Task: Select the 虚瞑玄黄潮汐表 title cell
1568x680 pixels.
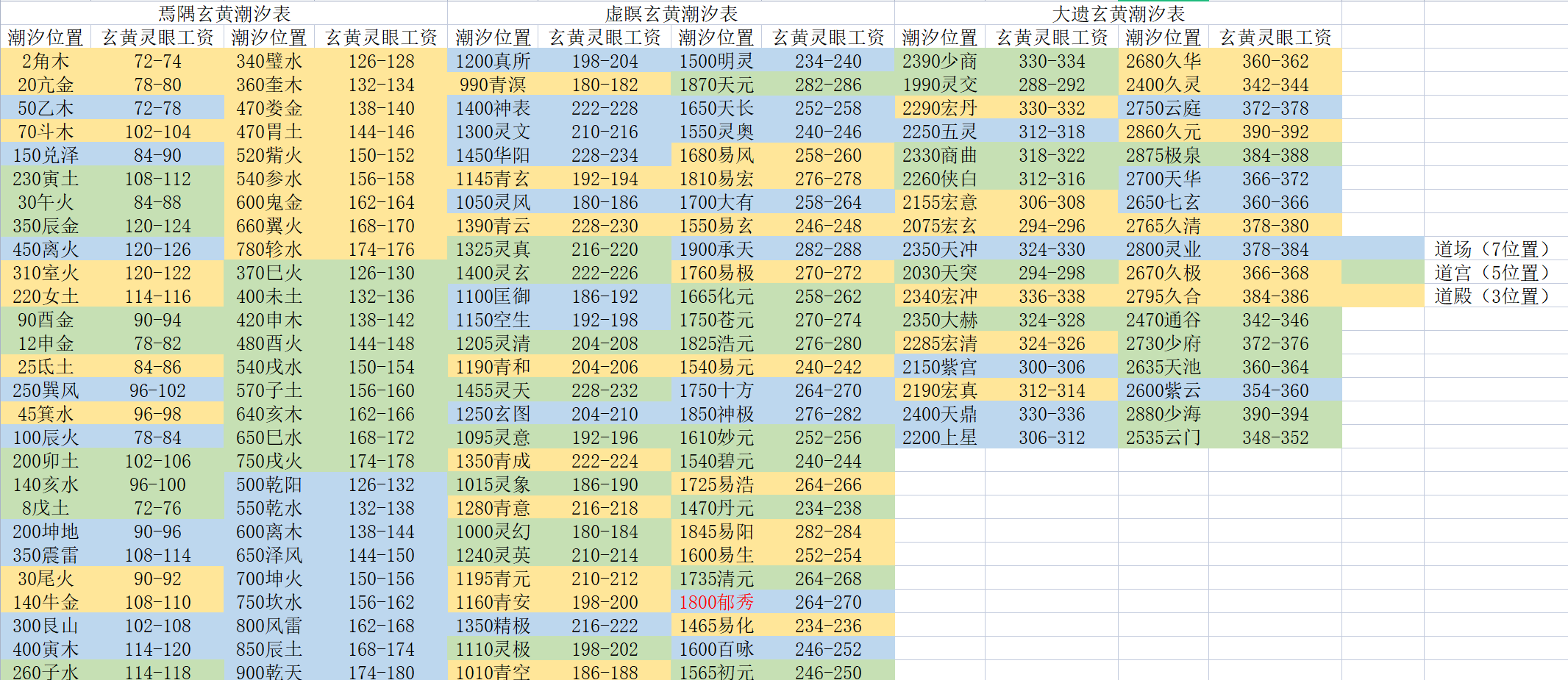Action: click(x=671, y=13)
